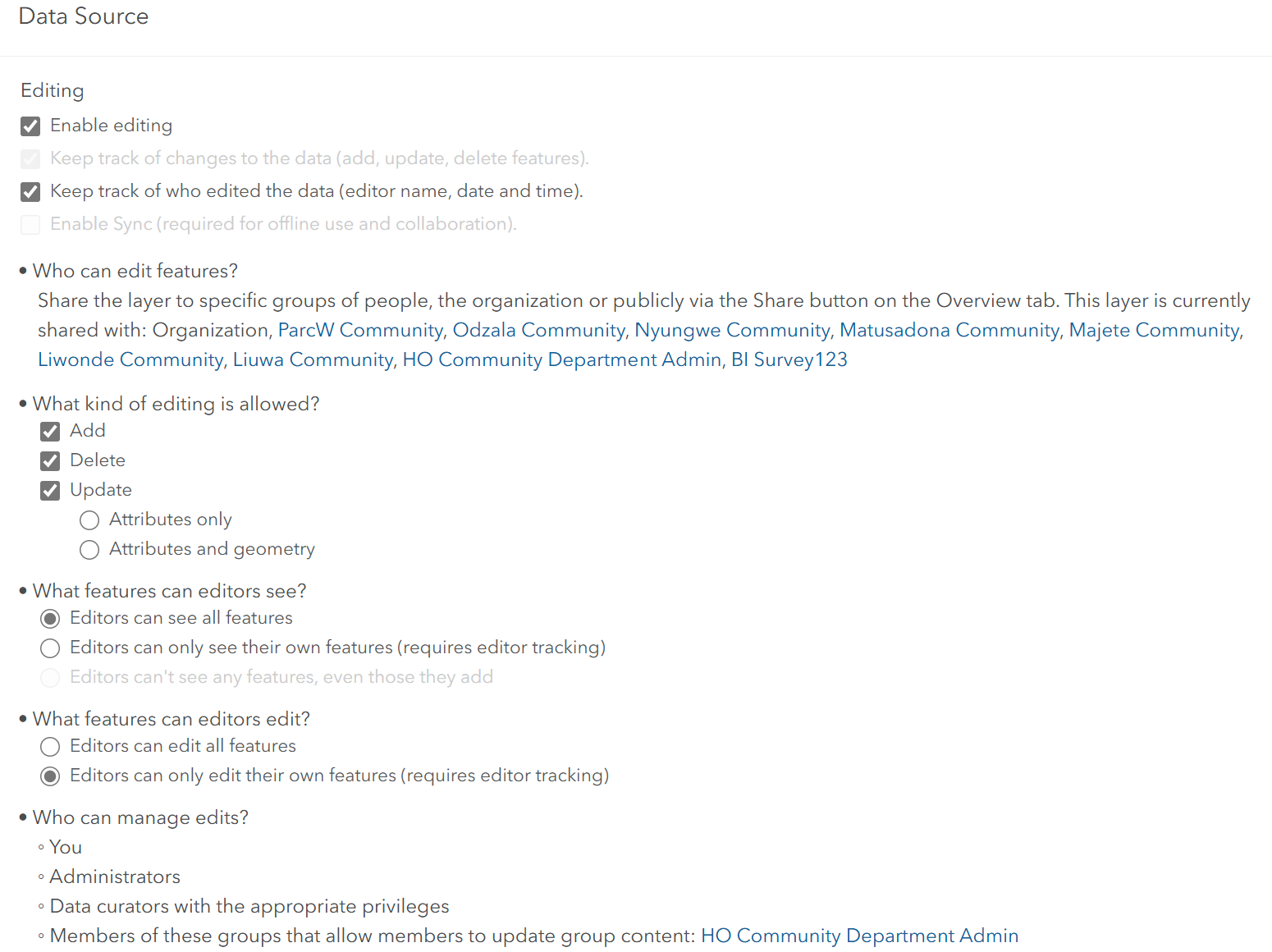Select Attributes and geometry update mode
This screenshot has height=952, width=1272.
pyautogui.click(x=89, y=549)
